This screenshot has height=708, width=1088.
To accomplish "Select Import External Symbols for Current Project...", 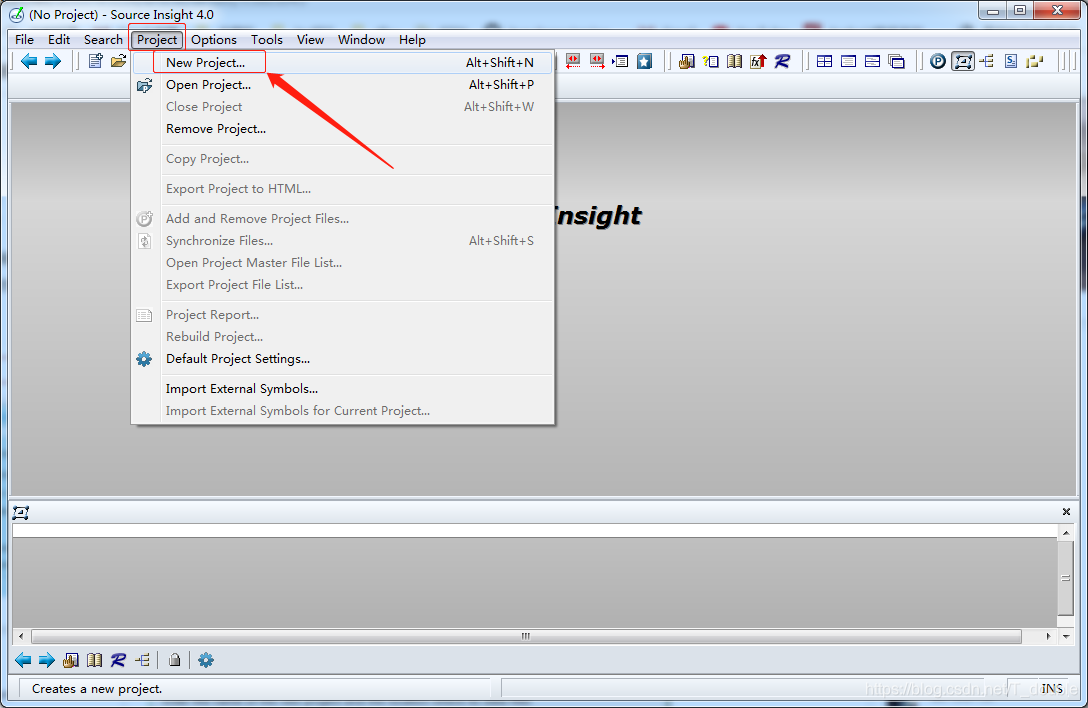I will 343,411.
